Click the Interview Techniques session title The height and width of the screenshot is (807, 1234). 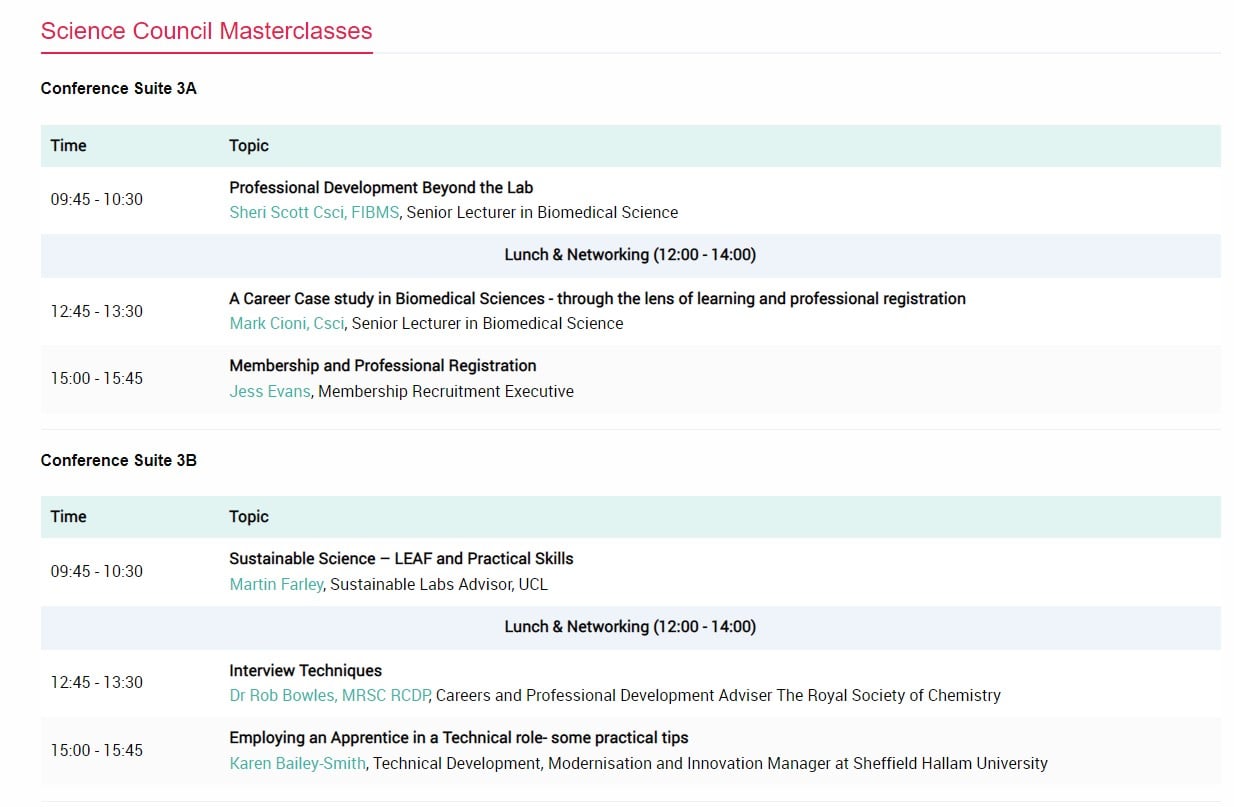tap(305, 670)
